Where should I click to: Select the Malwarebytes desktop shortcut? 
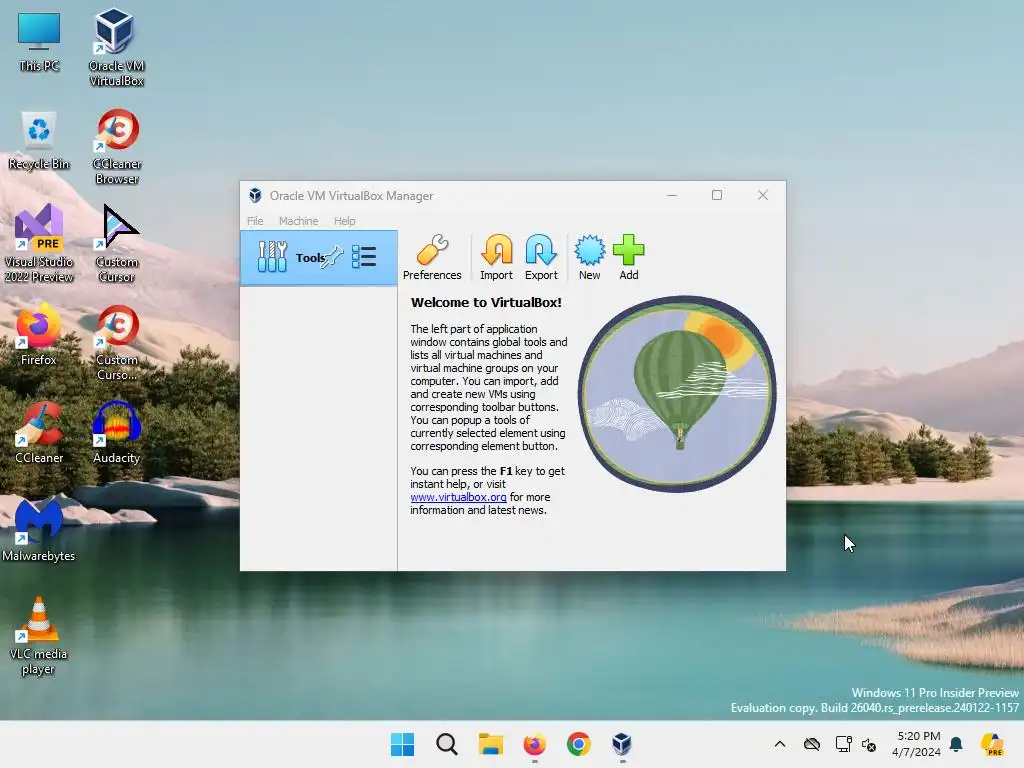(39, 530)
